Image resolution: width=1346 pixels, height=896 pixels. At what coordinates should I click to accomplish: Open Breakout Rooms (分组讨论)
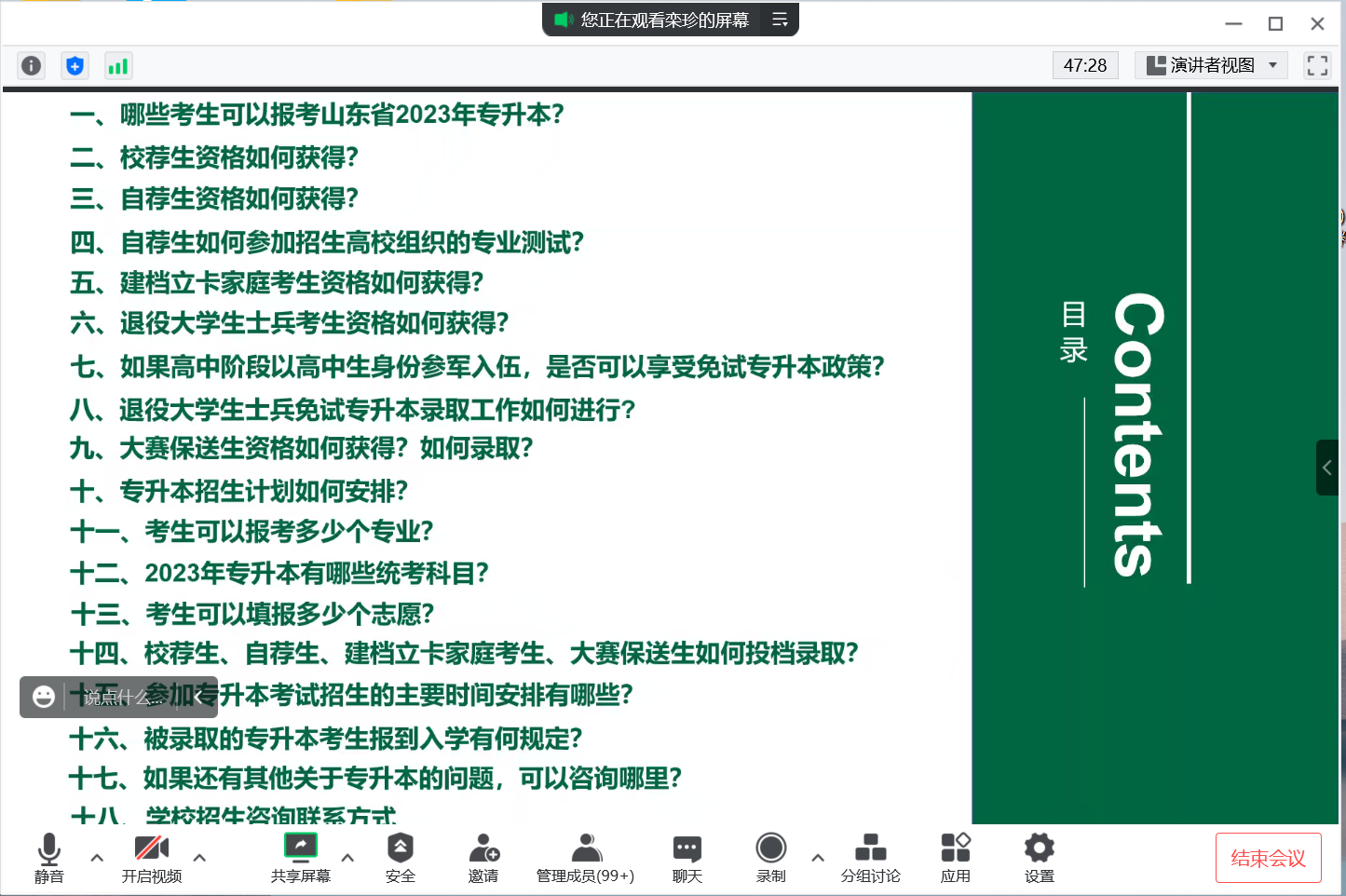[870, 857]
